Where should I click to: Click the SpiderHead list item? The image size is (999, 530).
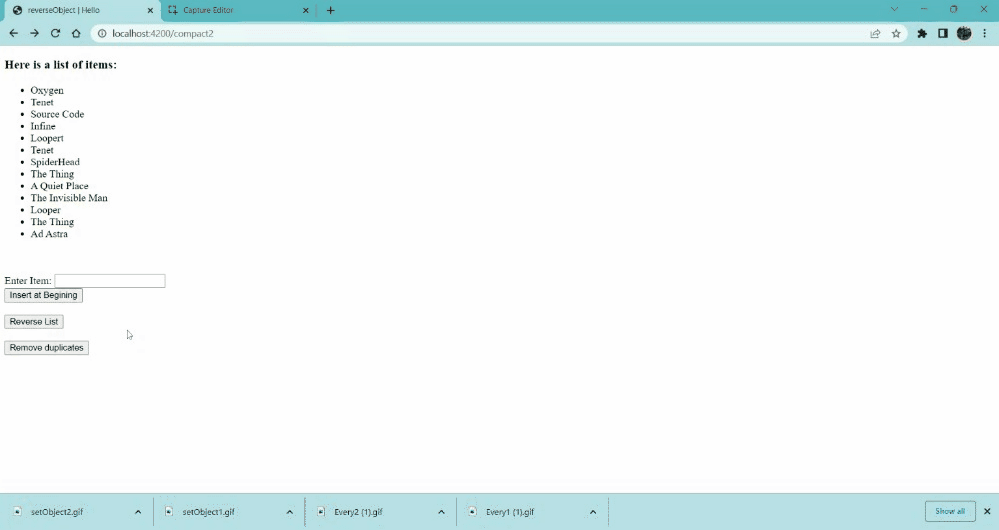point(55,162)
